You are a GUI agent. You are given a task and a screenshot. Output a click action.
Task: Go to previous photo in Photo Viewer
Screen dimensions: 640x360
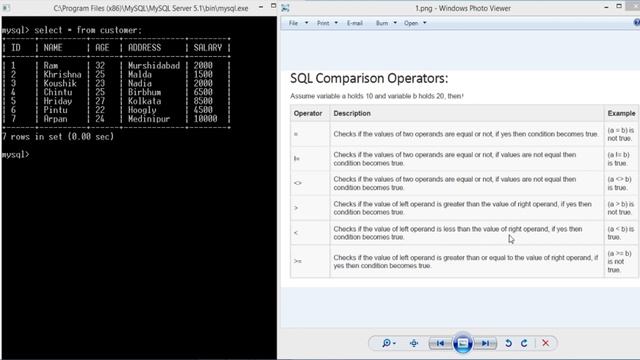click(440, 343)
